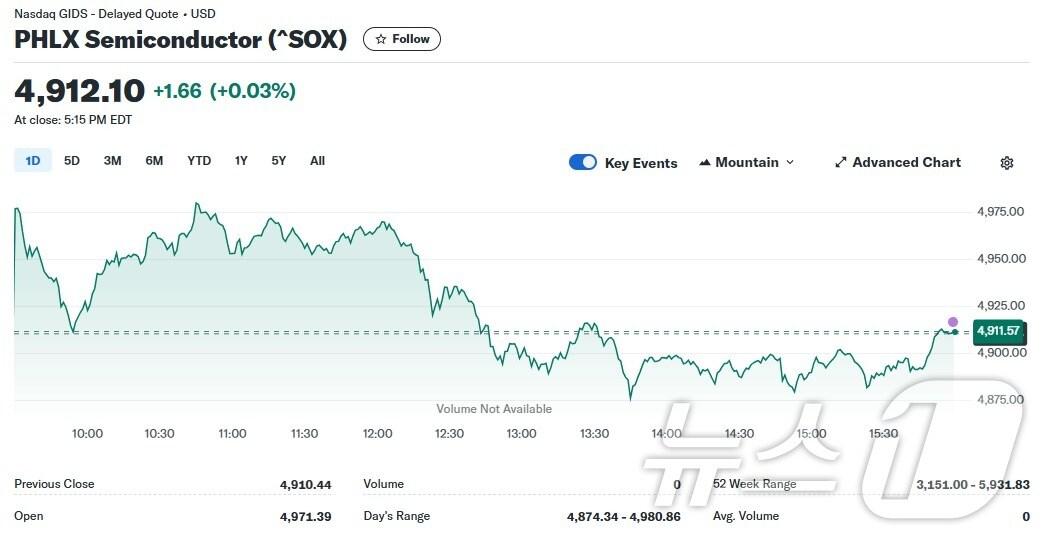Image resolution: width=1042 pixels, height=538 pixels.
Task: Click the Key Events label text
Action: [x=641, y=163]
